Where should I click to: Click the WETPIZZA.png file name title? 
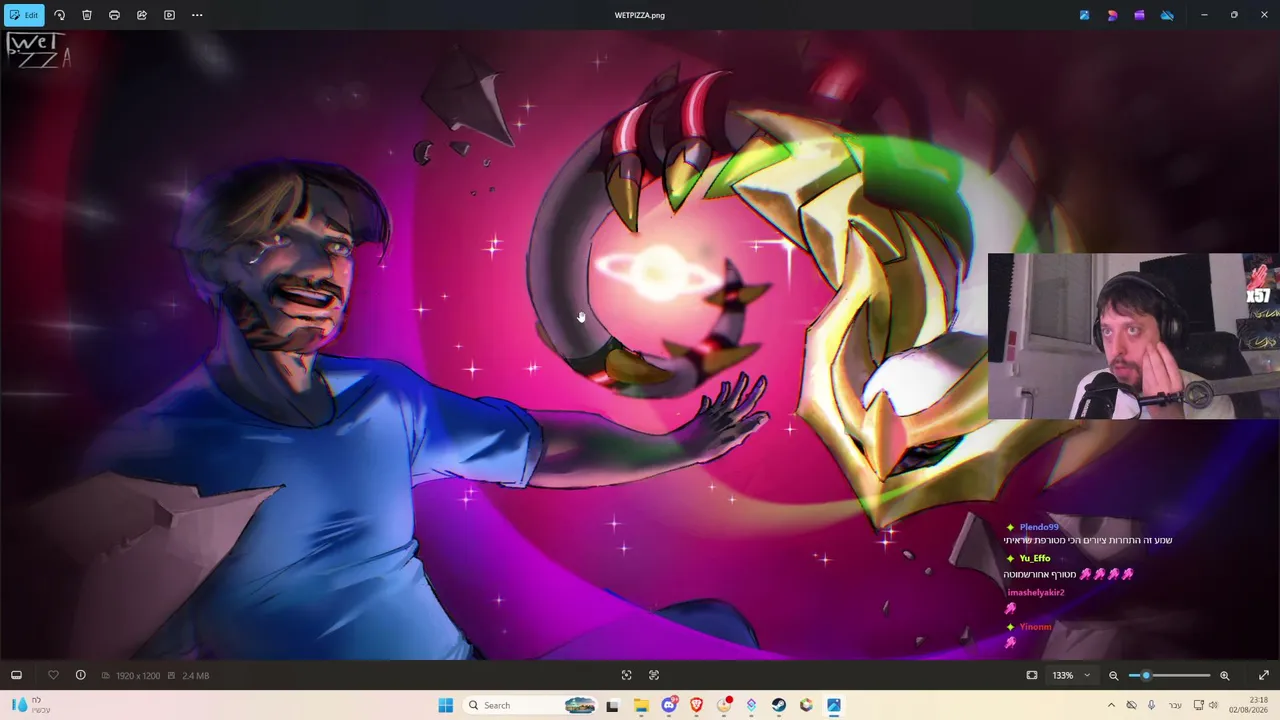coord(640,15)
